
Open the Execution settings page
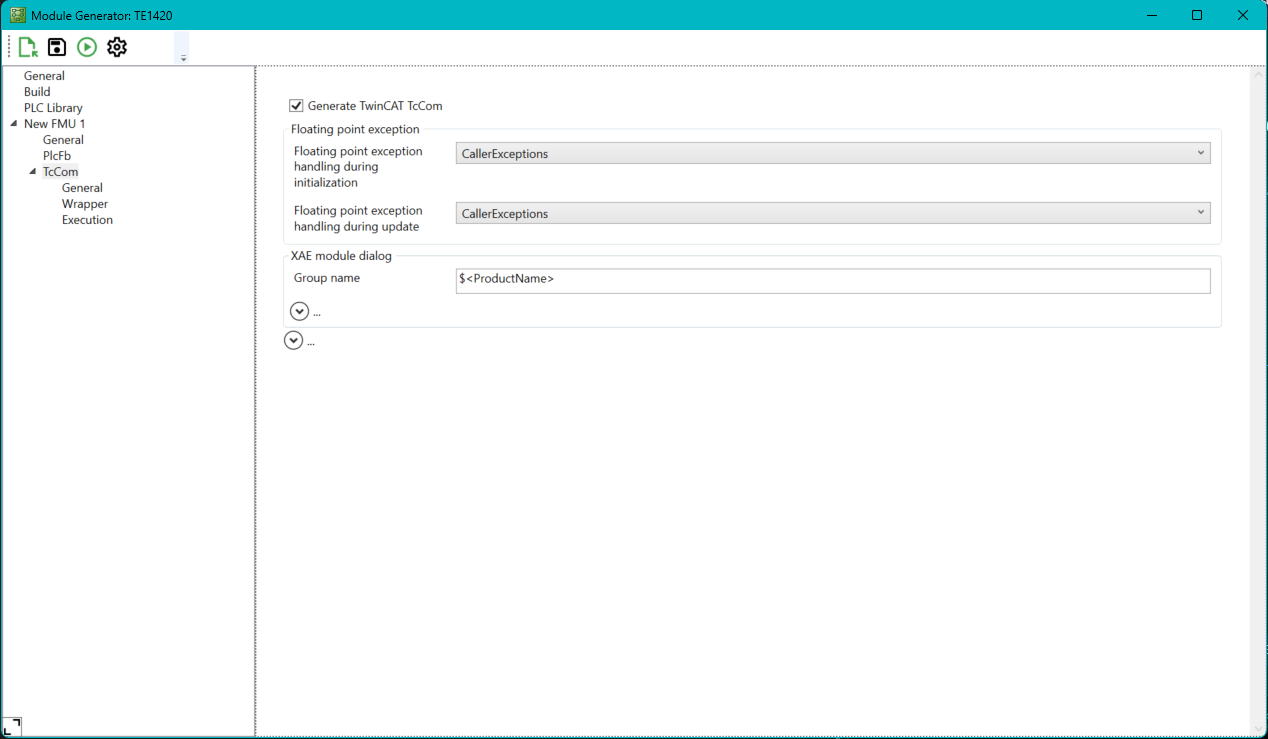(87, 219)
